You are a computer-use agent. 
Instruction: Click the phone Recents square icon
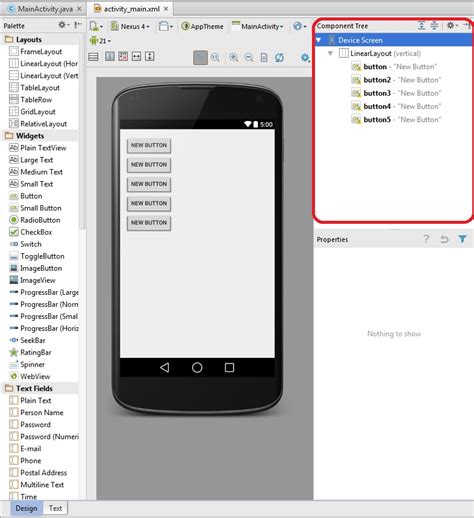click(x=229, y=367)
